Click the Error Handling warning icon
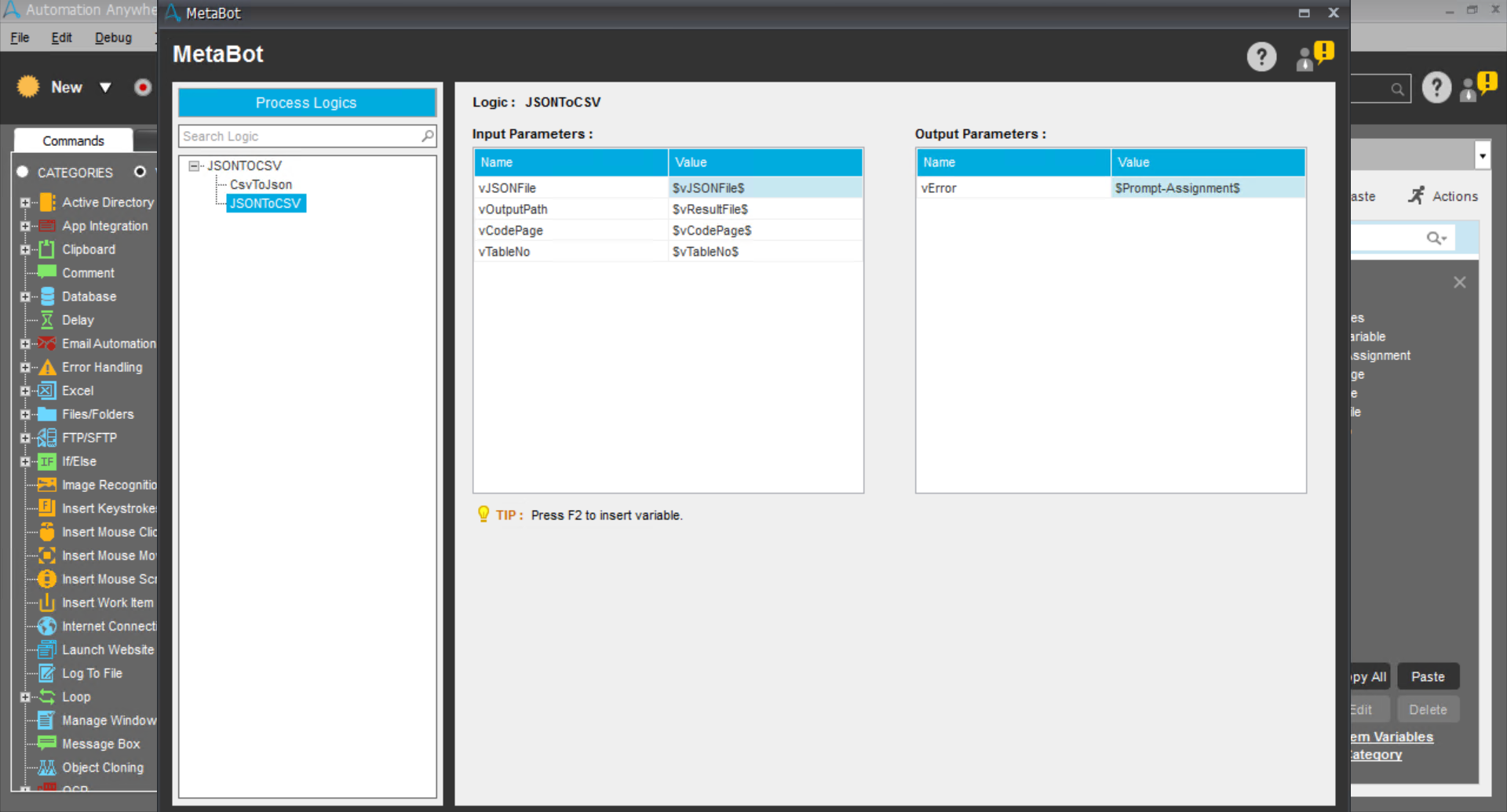 [x=47, y=367]
